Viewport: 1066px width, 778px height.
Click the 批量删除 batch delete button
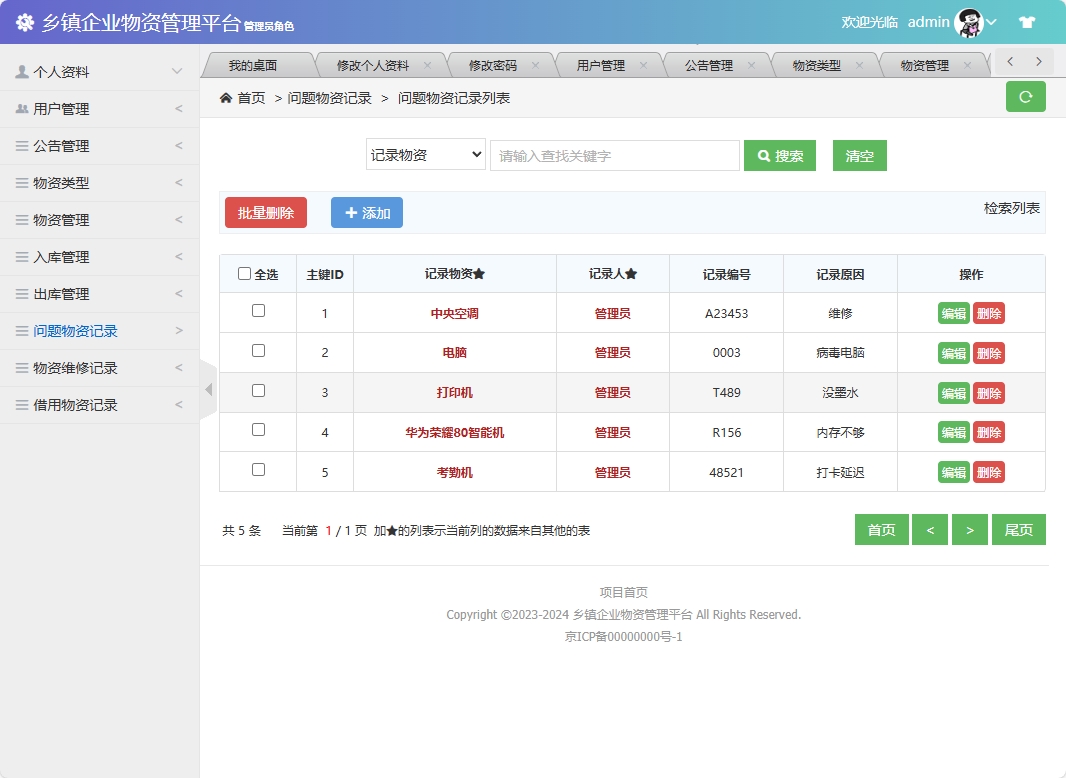(x=265, y=212)
